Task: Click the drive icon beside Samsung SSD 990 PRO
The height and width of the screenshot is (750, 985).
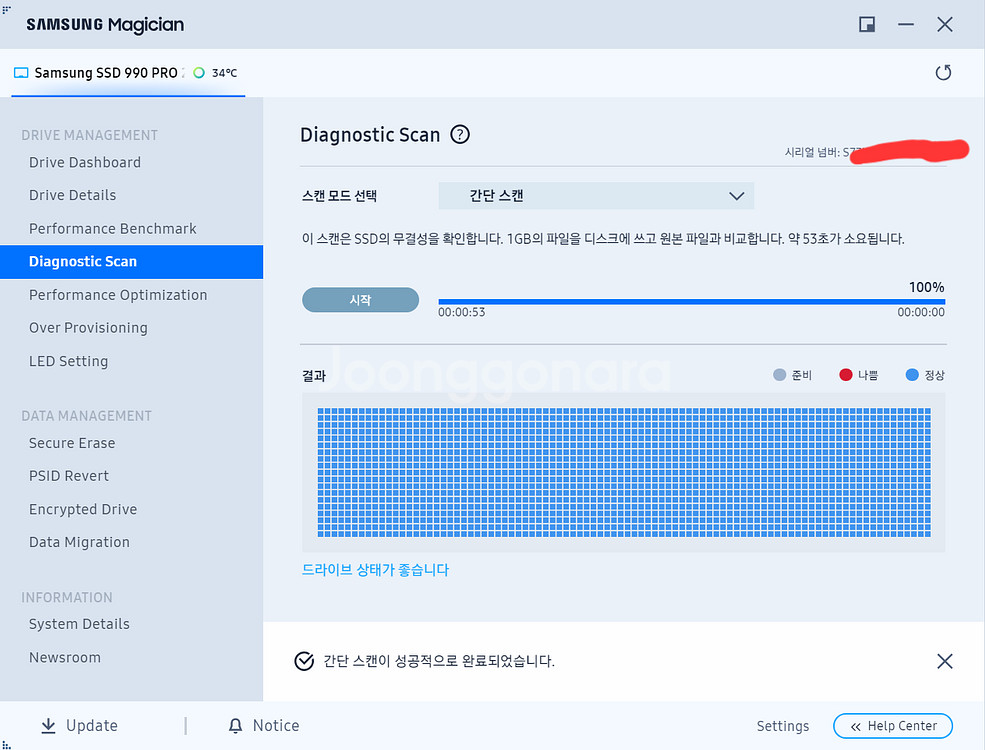Action: (21, 73)
